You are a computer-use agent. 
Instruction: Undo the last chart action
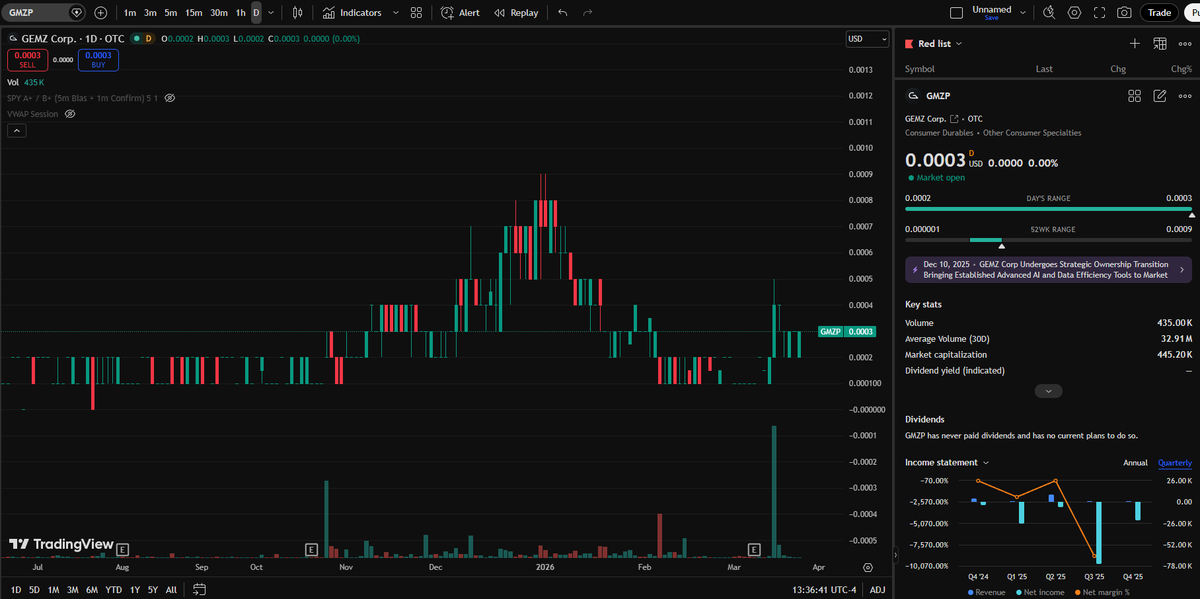point(563,13)
